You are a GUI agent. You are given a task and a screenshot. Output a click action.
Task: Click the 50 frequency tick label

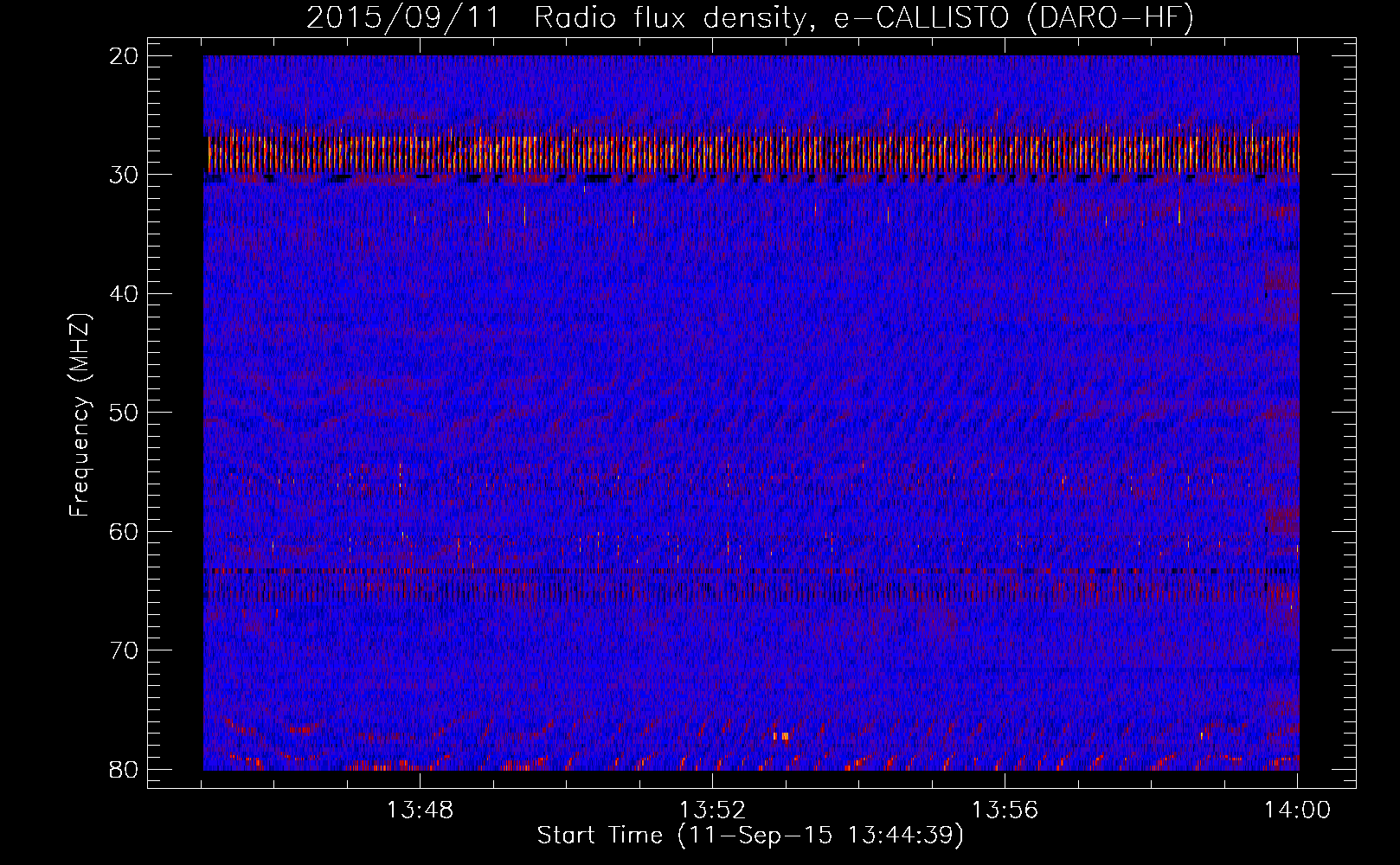pos(125,413)
